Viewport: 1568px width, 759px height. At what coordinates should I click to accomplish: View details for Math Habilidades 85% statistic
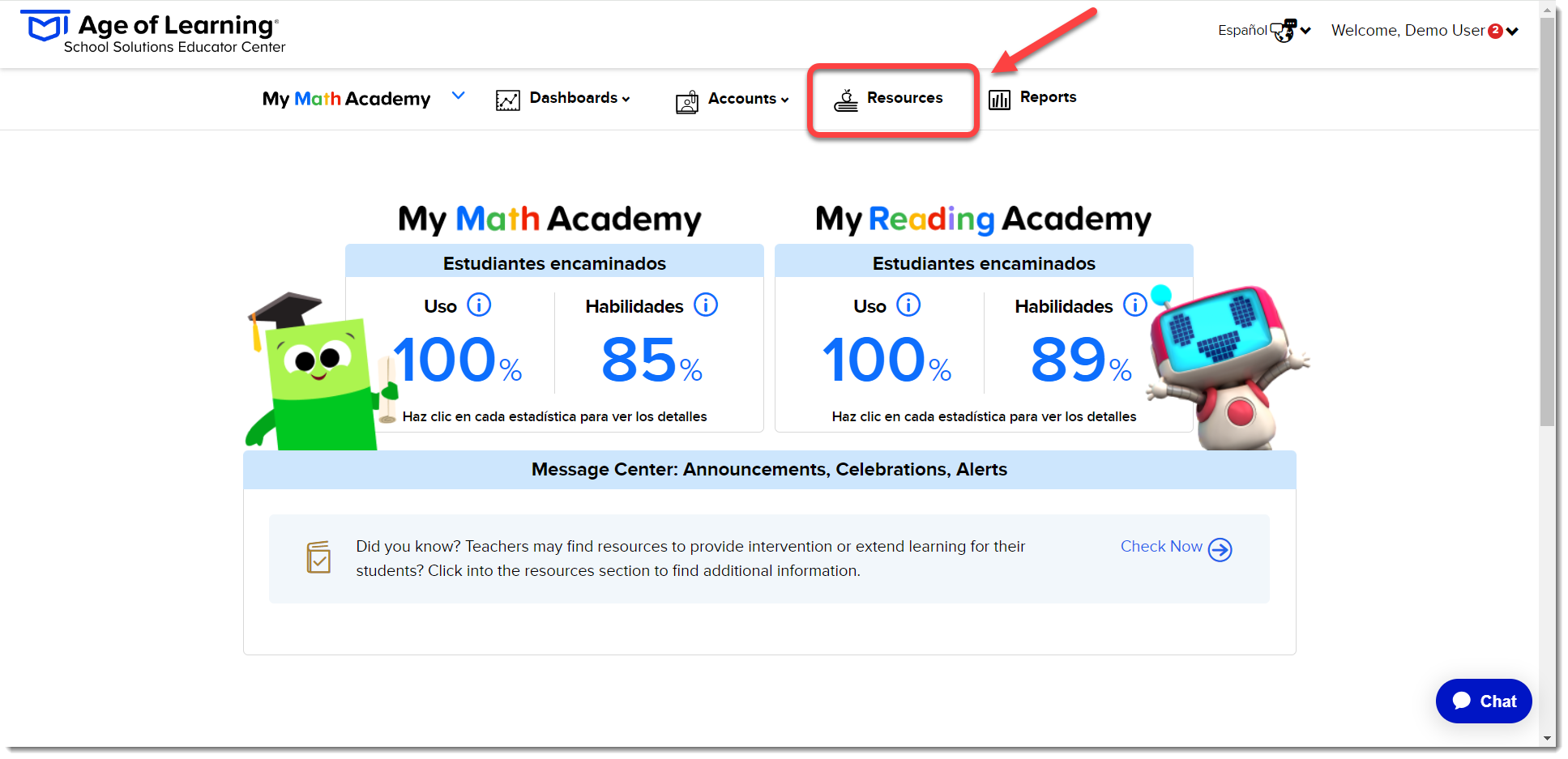point(652,360)
